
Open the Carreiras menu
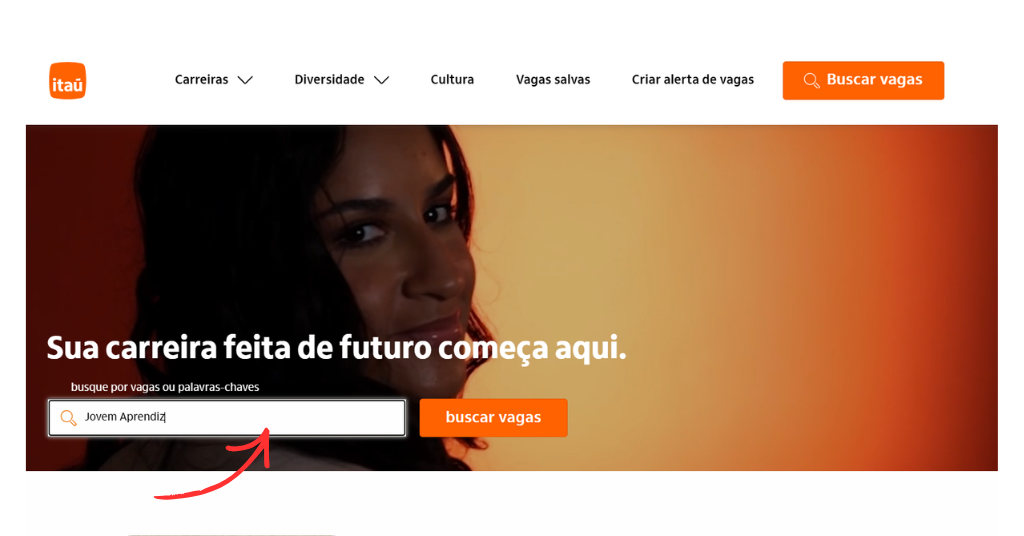pos(214,80)
